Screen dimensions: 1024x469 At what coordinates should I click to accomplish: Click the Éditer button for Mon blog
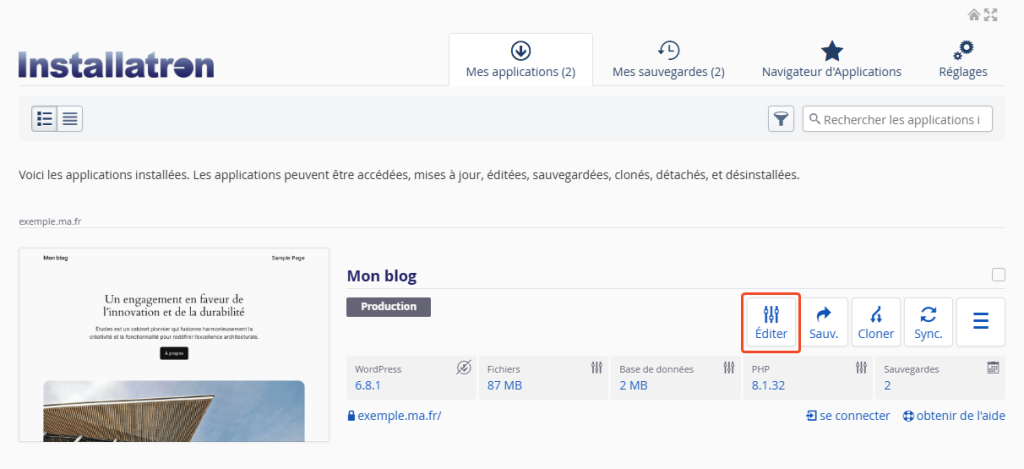[770, 322]
